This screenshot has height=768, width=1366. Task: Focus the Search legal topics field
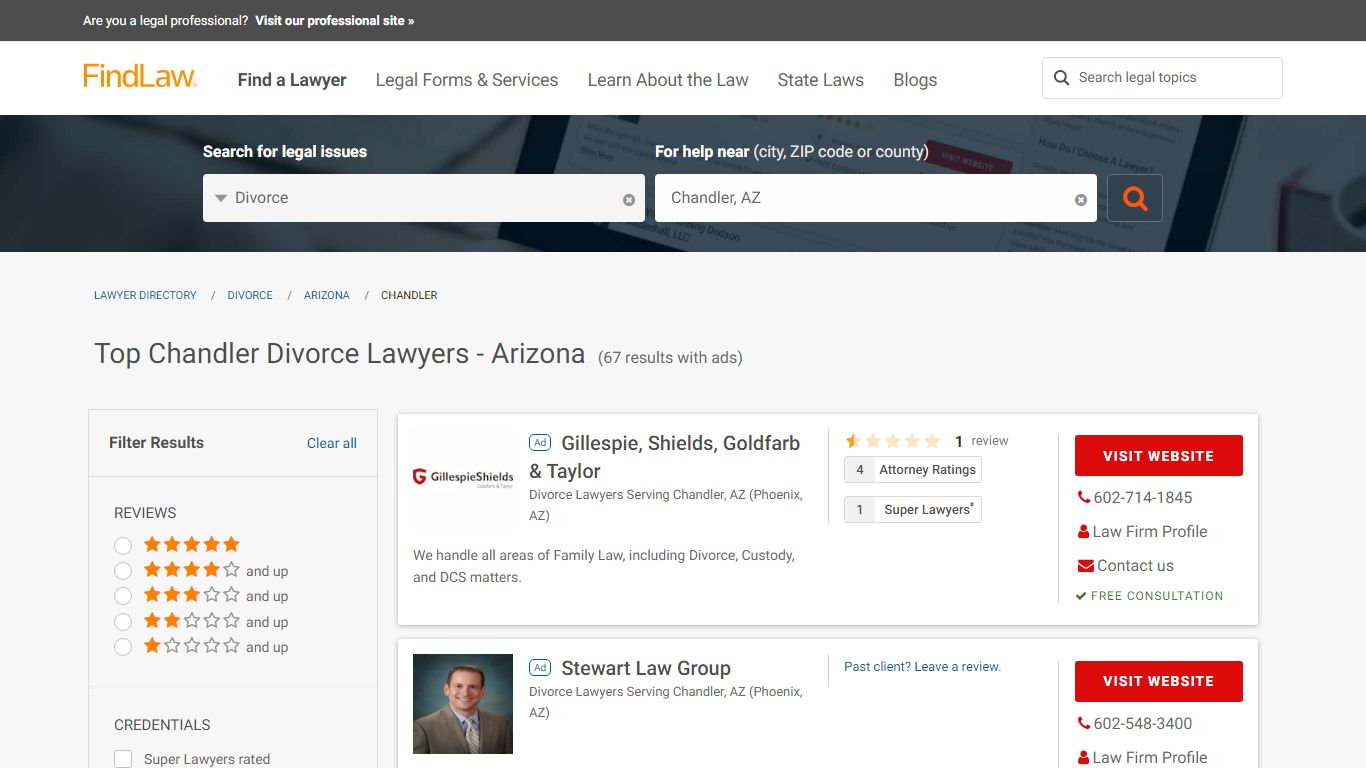pyautogui.click(x=1162, y=78)
